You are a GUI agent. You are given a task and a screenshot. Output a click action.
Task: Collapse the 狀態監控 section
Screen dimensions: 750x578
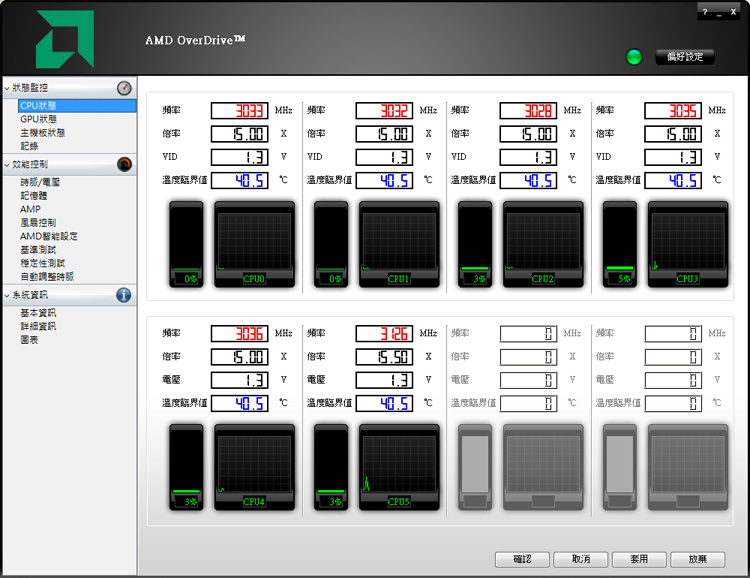[x=7, y=88]
